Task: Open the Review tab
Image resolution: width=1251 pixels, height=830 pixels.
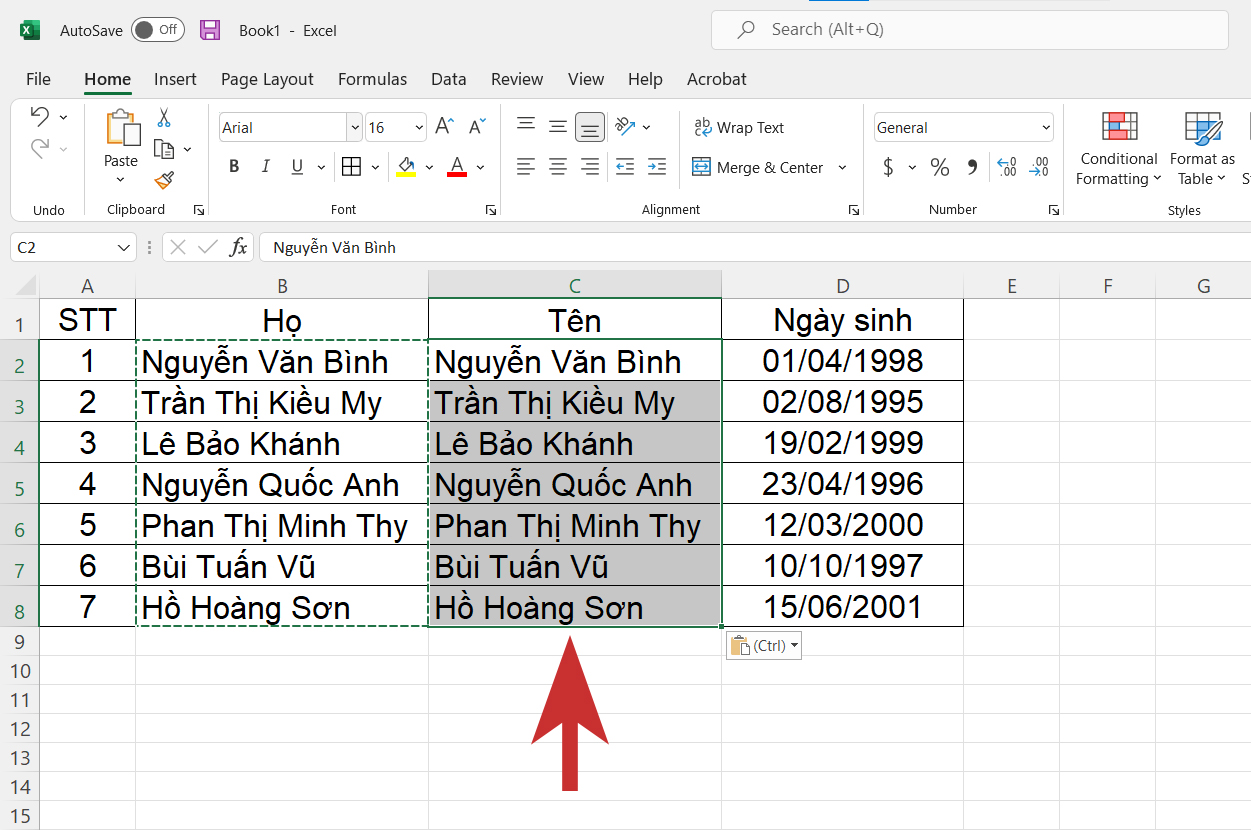Action: click(517, 79)
